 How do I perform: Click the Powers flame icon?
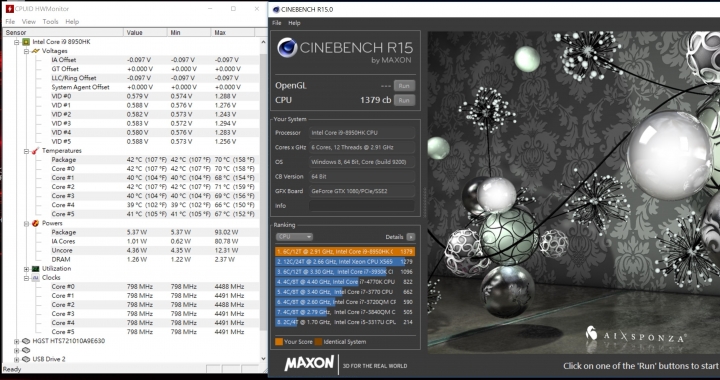[x=35, y=224]
